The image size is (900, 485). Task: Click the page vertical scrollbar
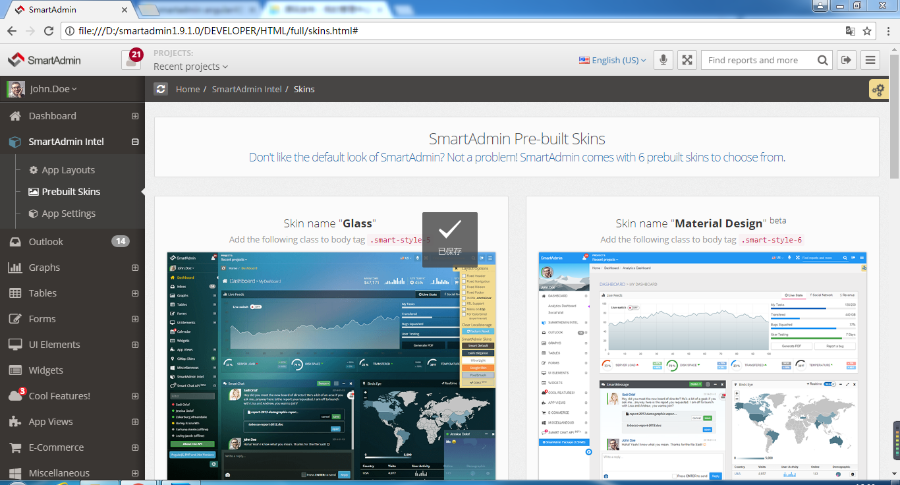[894, 115]
